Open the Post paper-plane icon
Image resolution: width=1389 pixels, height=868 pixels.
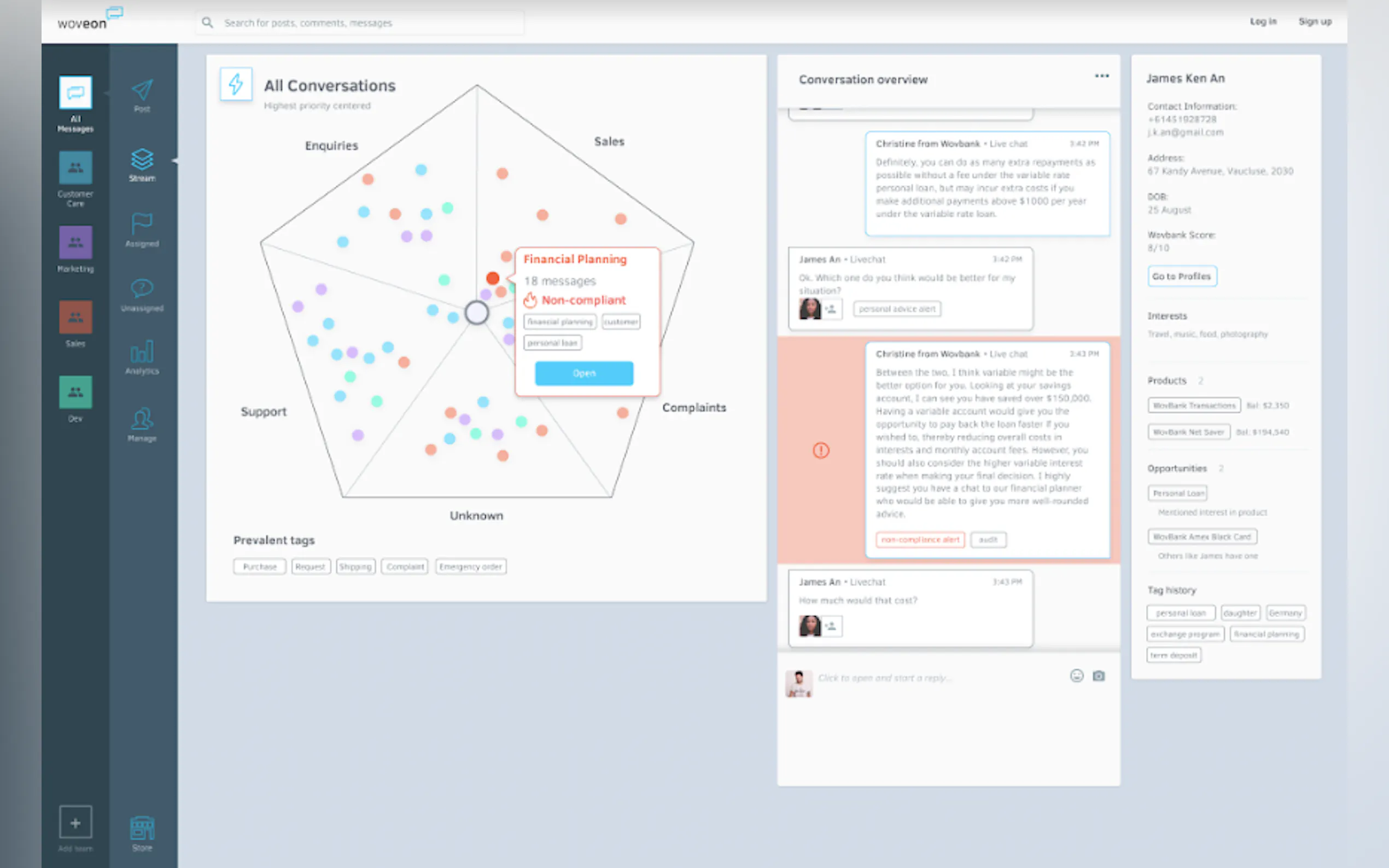click(x=142, y=91)
